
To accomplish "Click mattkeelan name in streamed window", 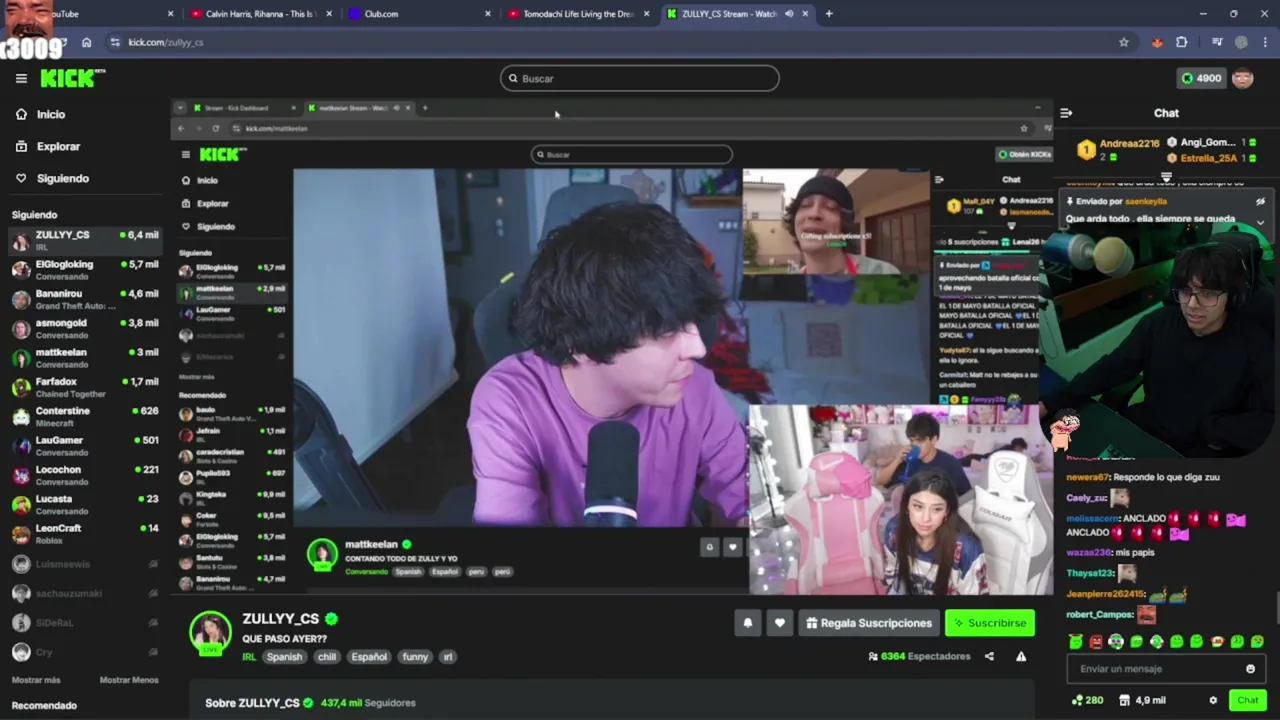I will (x=371, y=544).
